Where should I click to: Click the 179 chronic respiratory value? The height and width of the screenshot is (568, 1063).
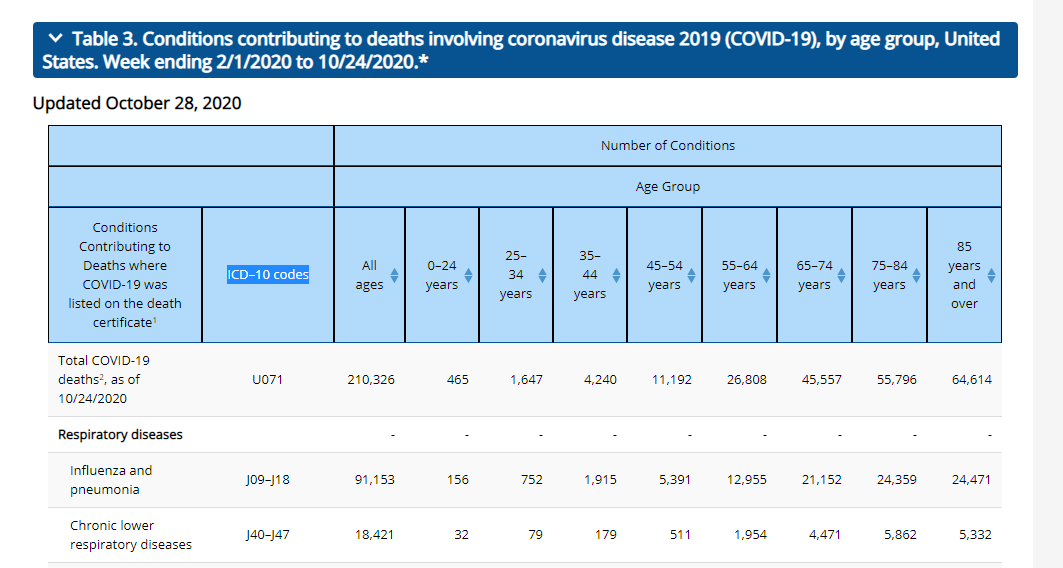point(605,535)
